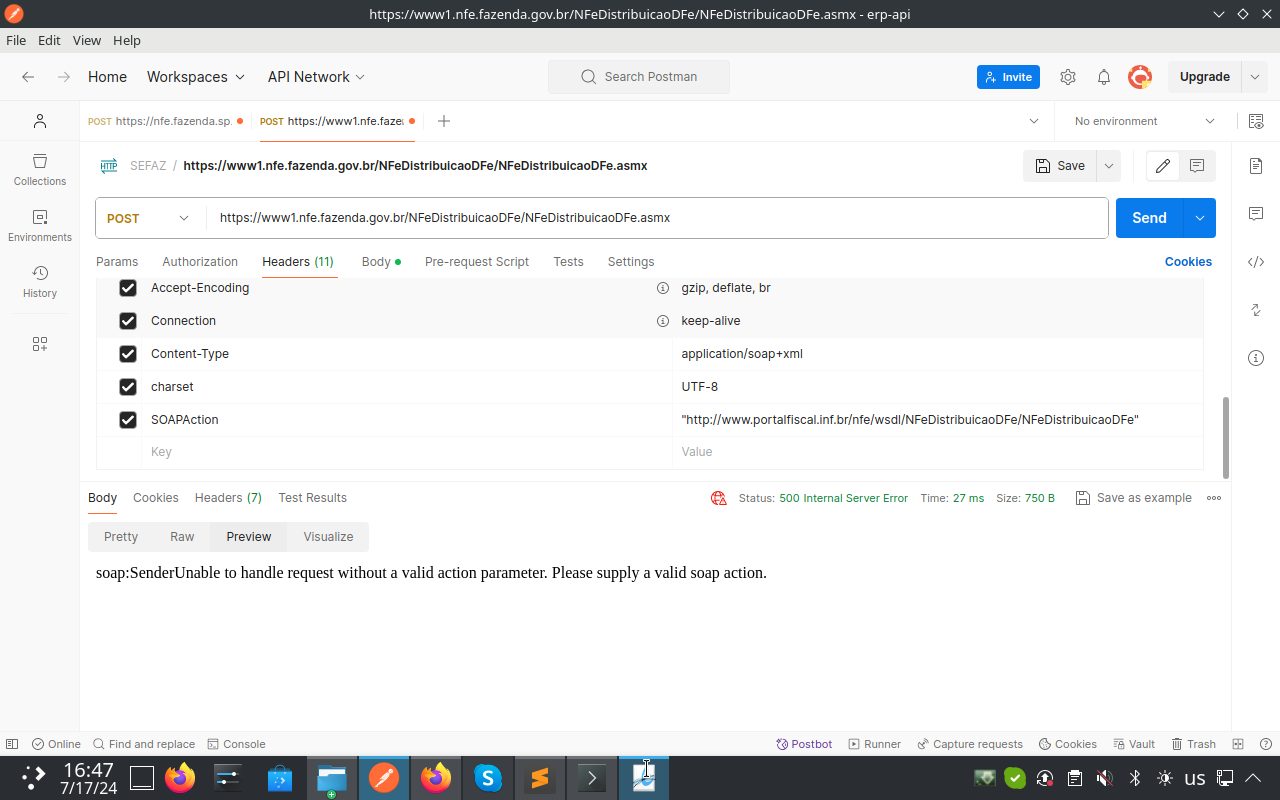
Task: Go forward with the right arrow
Action: [64, 77]
